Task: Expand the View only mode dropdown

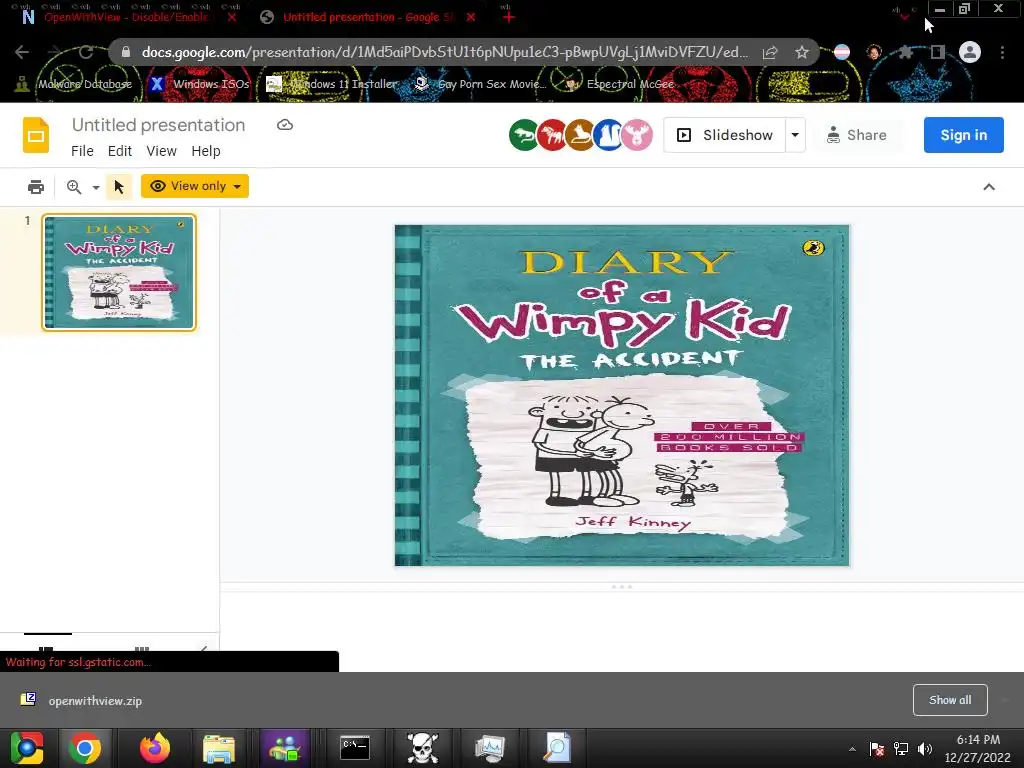Action: (x=195, y=186)
